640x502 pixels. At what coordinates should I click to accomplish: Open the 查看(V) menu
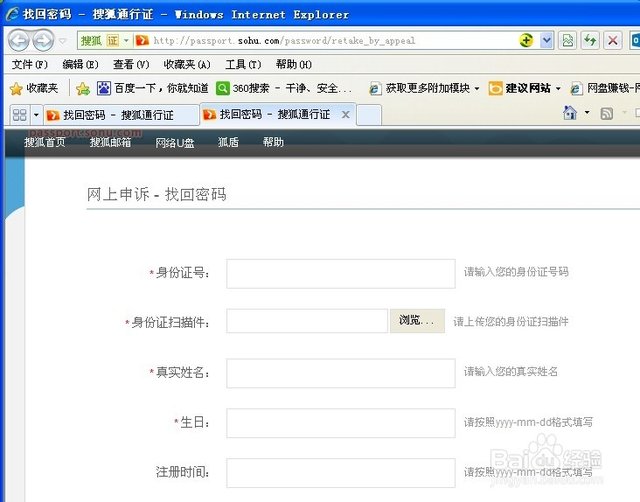pos(131,64)
